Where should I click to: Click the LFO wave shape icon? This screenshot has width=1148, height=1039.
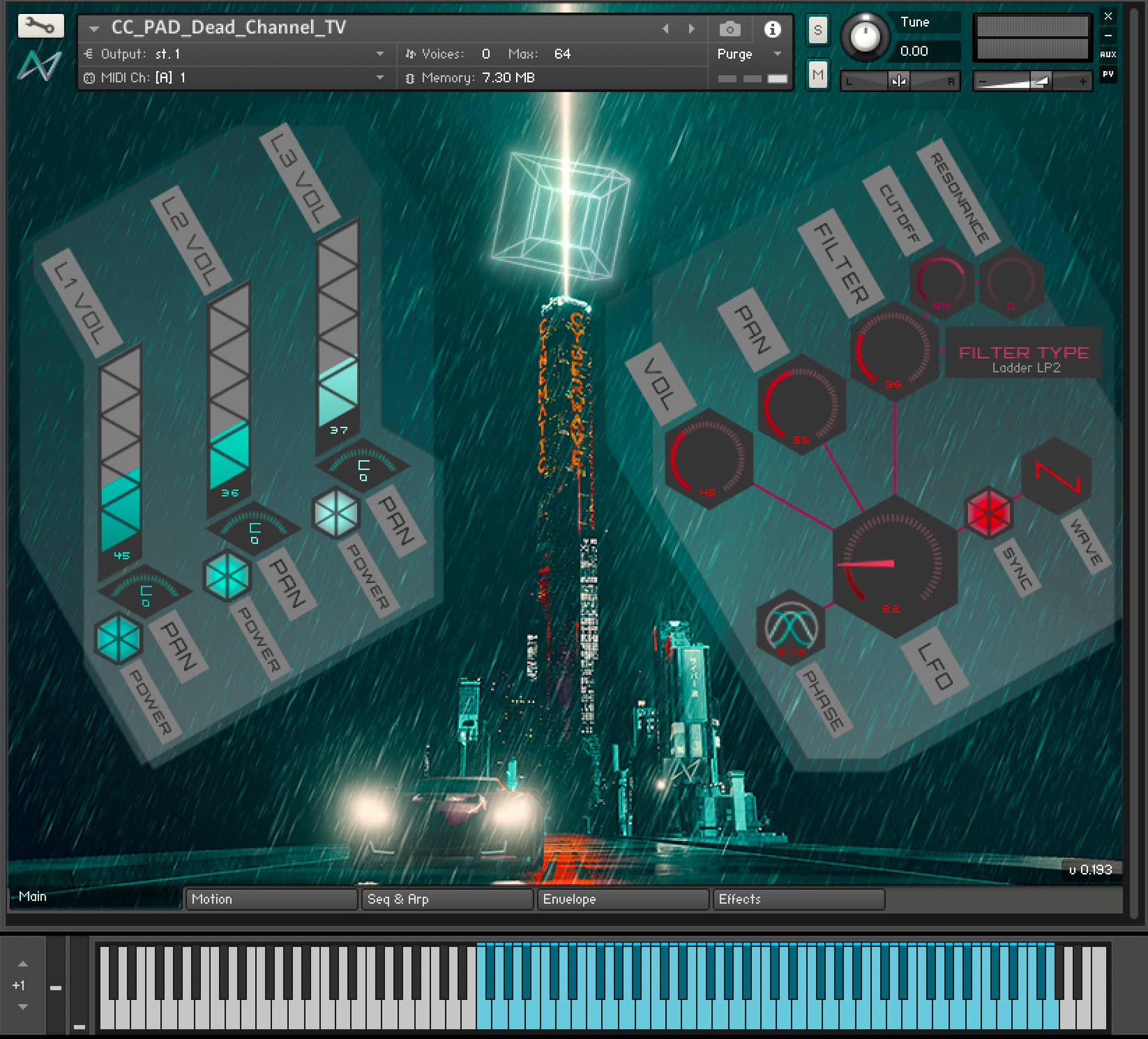tap(1057, 478)
